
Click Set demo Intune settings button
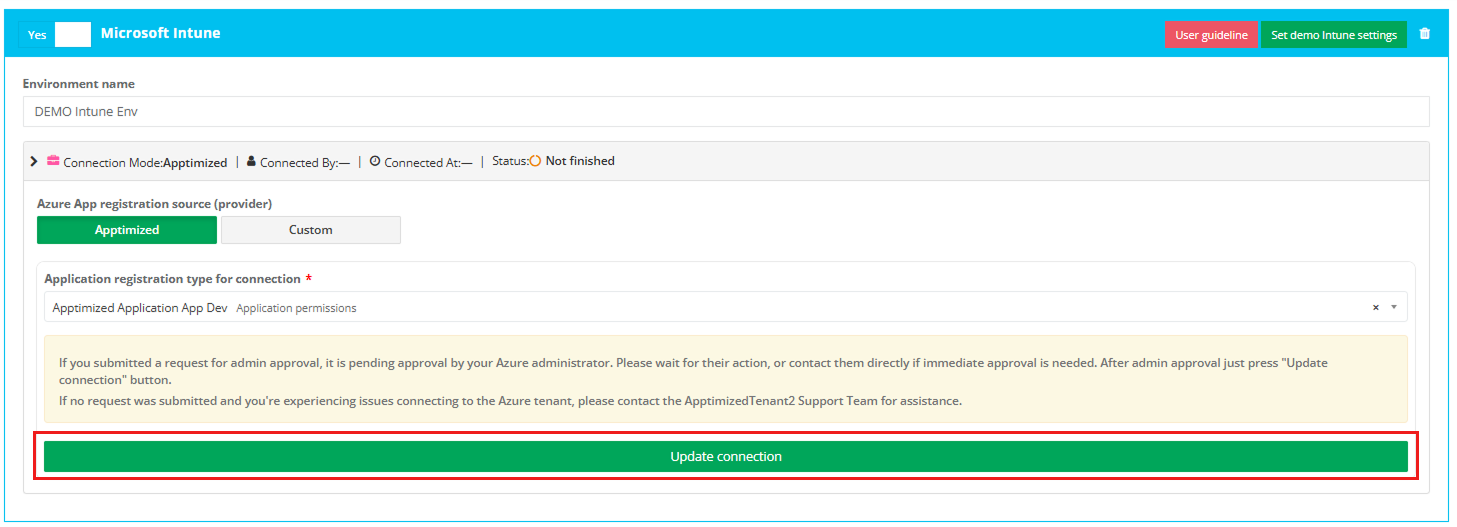click(1333, 35)
